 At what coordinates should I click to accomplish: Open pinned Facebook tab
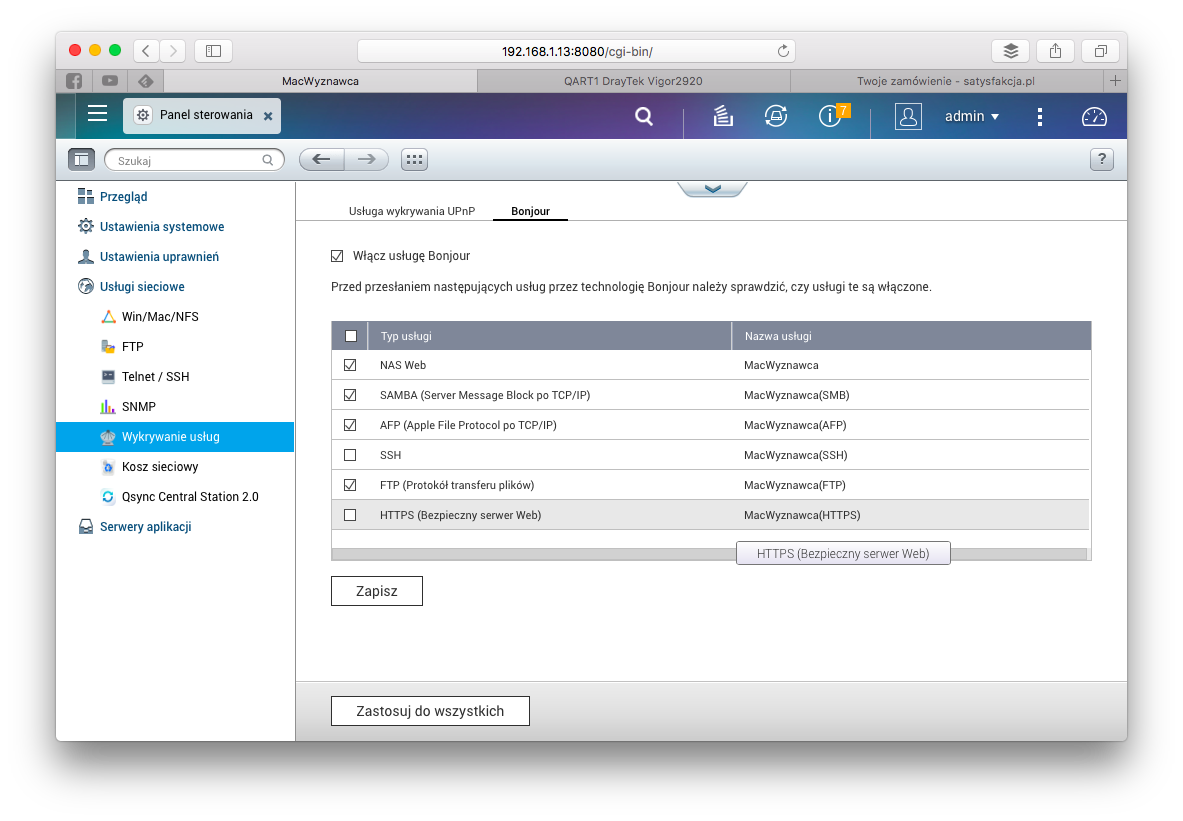pos(74,81)
